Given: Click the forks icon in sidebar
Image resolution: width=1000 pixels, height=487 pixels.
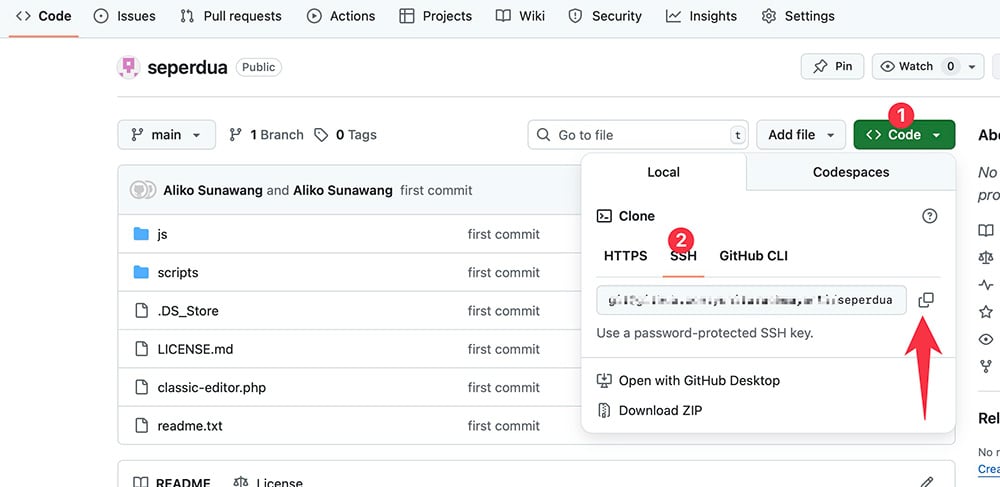Looking at the screenshot, I should 986,366.
